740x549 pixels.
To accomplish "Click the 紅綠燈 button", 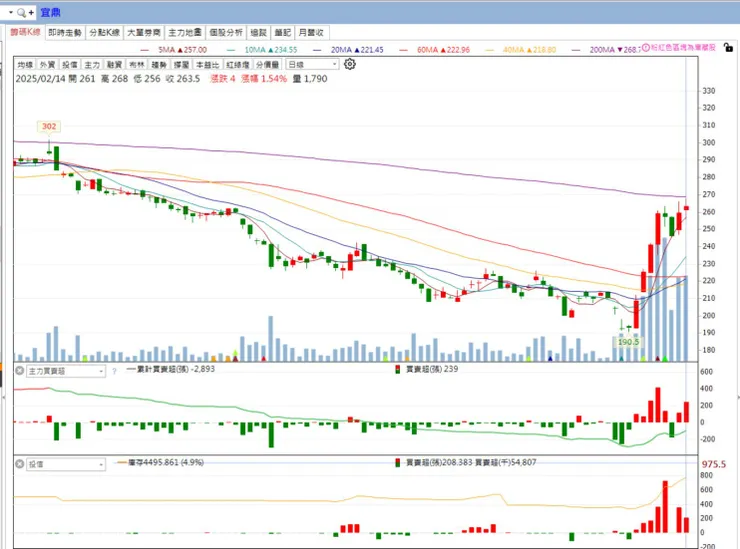I will click(x=238, y=65).
